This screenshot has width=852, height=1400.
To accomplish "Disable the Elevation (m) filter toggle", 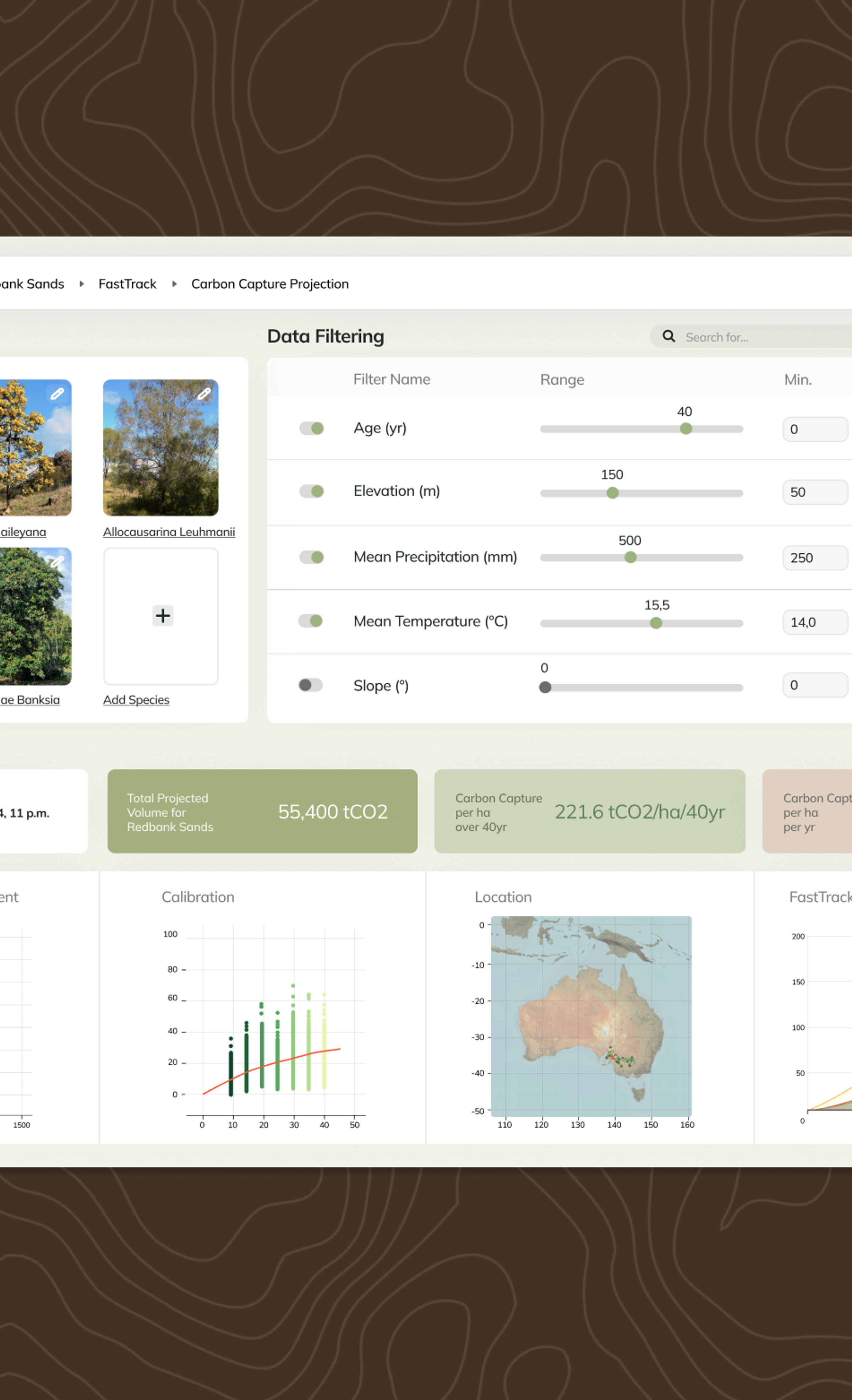I will pos(311,492).
